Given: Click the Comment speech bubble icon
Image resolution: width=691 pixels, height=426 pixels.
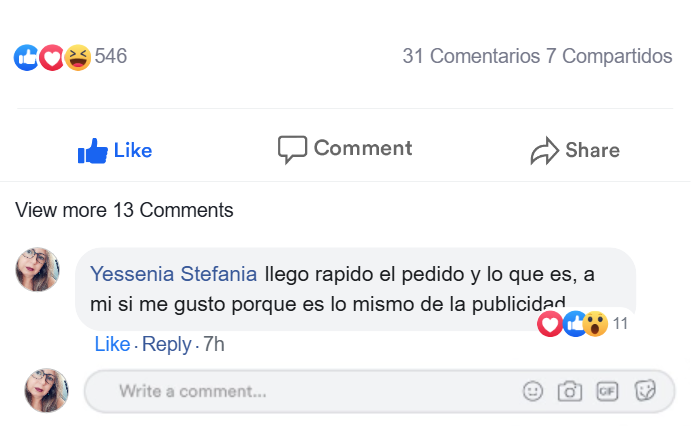Looking at the screenshot, I should [x=292, y=150].
